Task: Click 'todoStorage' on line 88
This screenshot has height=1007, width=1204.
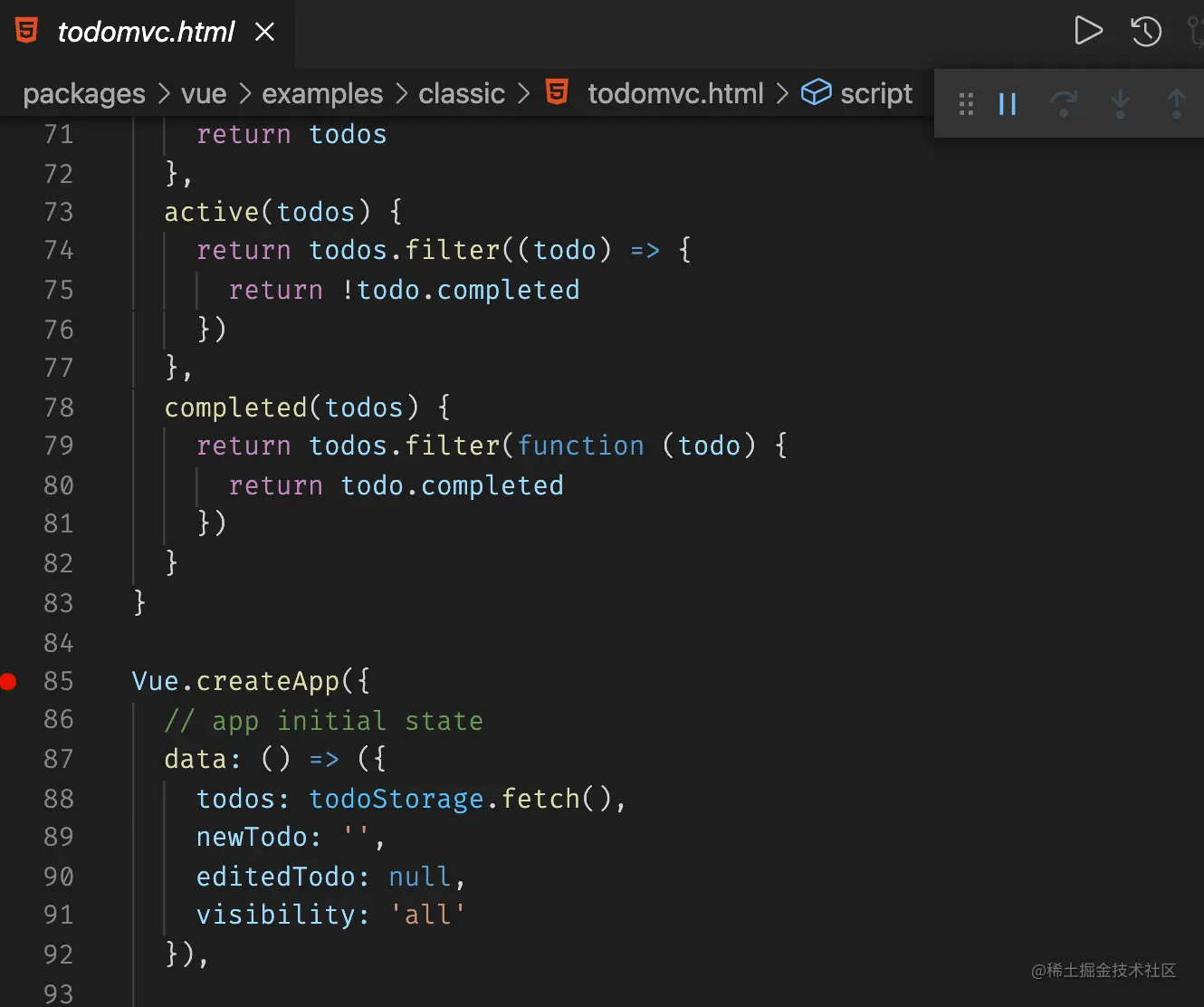Action: (x=397, y=799)
